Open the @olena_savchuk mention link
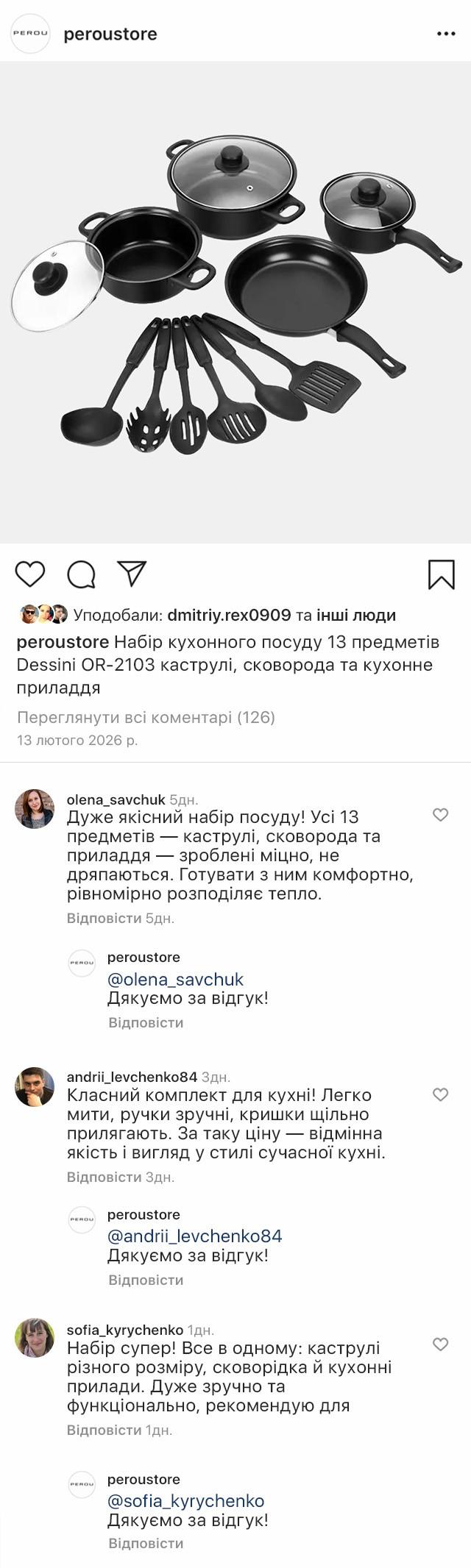471x1568 pixels. pos(175,980)
